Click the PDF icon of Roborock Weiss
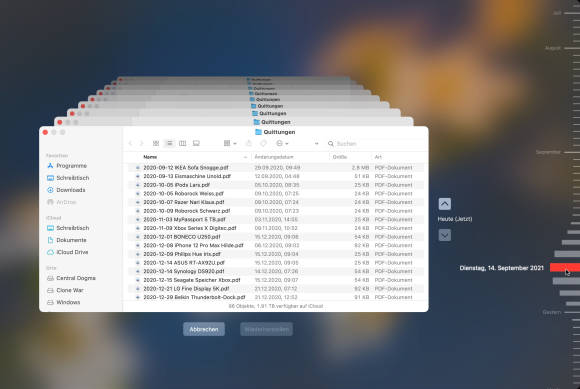 coord(138,193)
